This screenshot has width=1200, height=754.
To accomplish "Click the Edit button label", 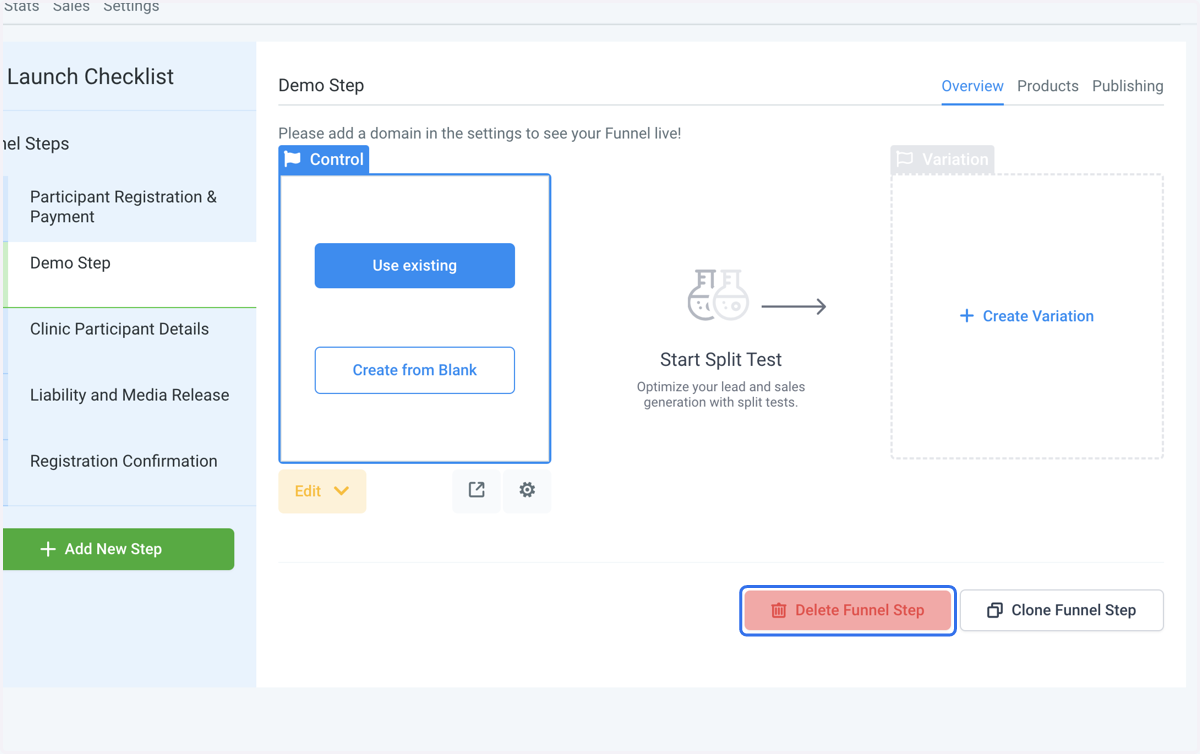I will coord(308,491).
